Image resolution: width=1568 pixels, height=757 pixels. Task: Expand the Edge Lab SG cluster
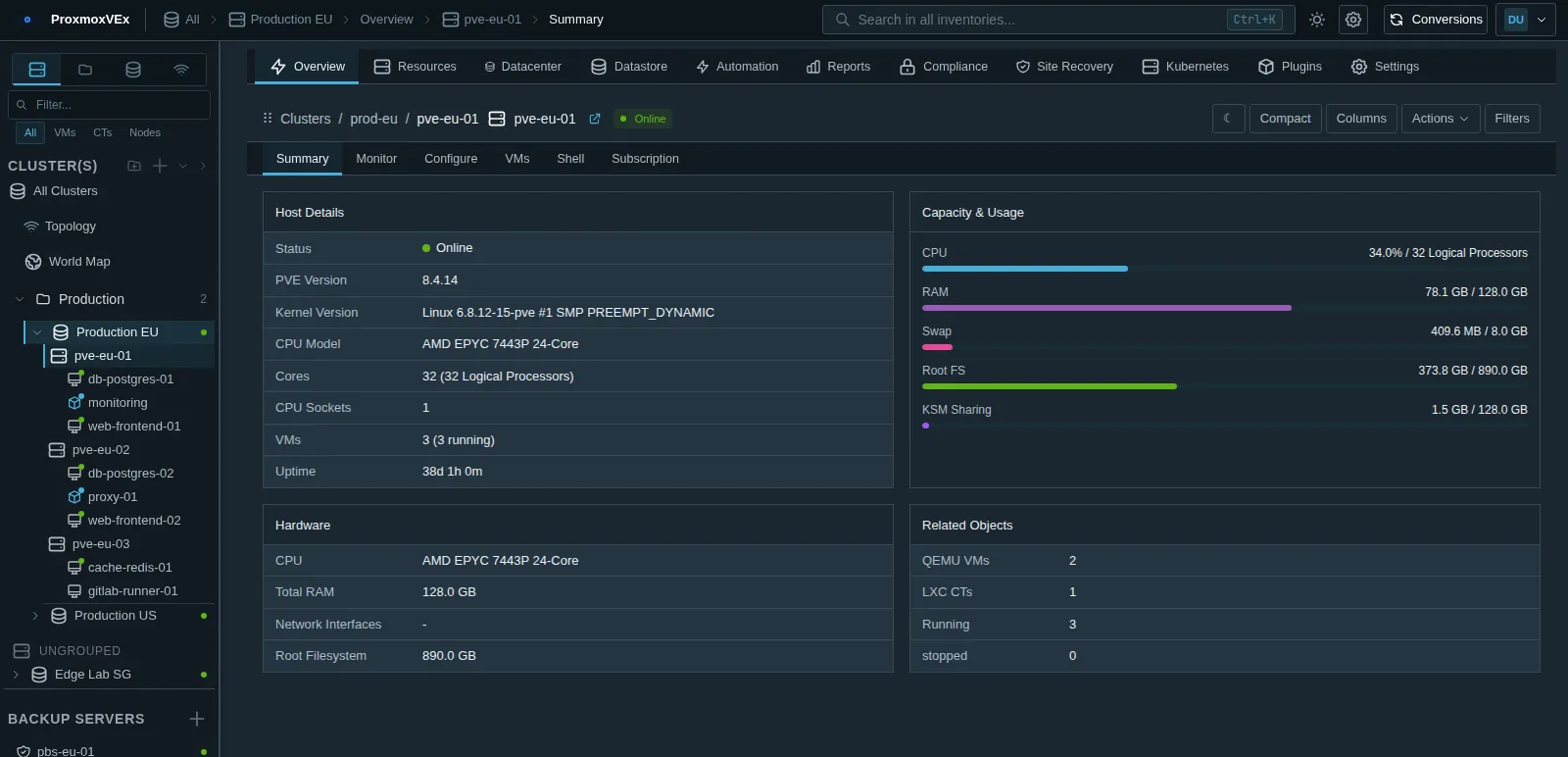coord(16,675)
